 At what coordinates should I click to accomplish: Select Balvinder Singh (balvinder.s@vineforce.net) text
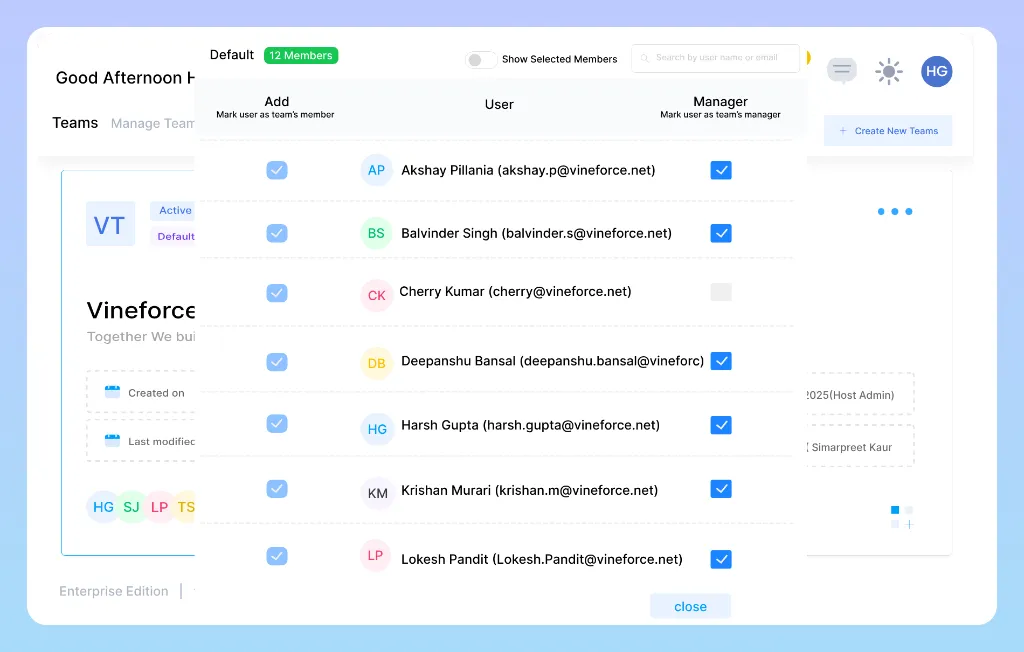536,233
